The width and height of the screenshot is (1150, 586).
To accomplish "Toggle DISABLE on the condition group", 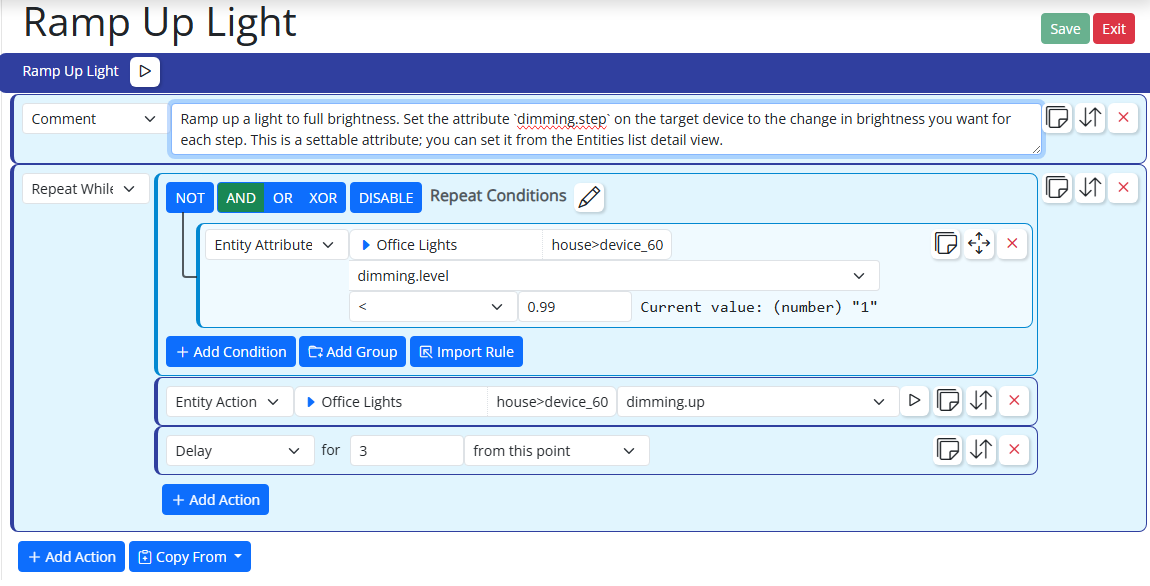I will point(386,197).
